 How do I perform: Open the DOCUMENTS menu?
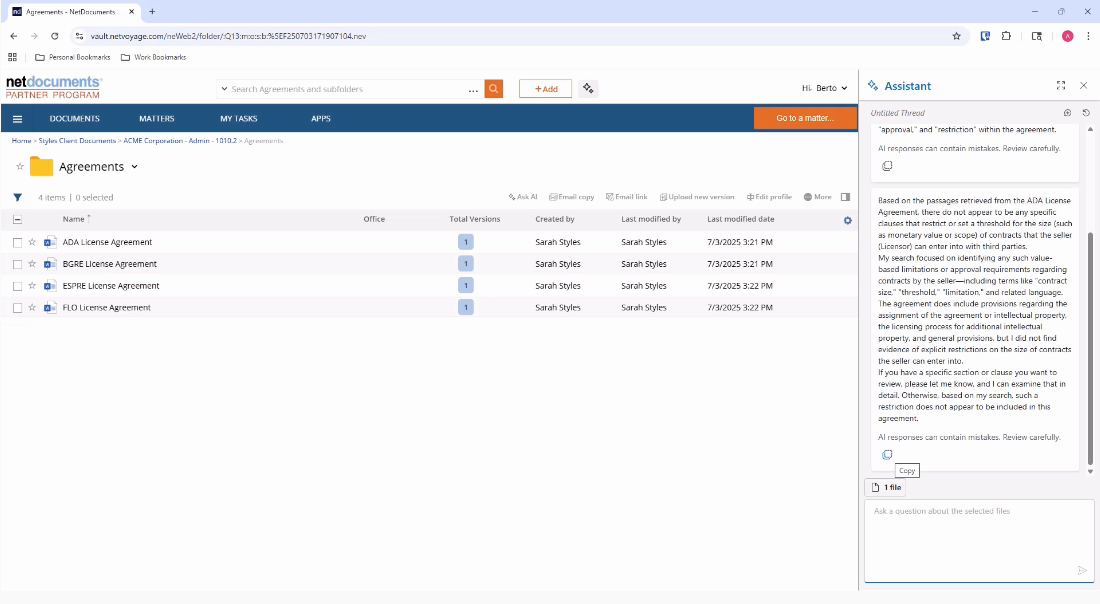click(74, 119)
